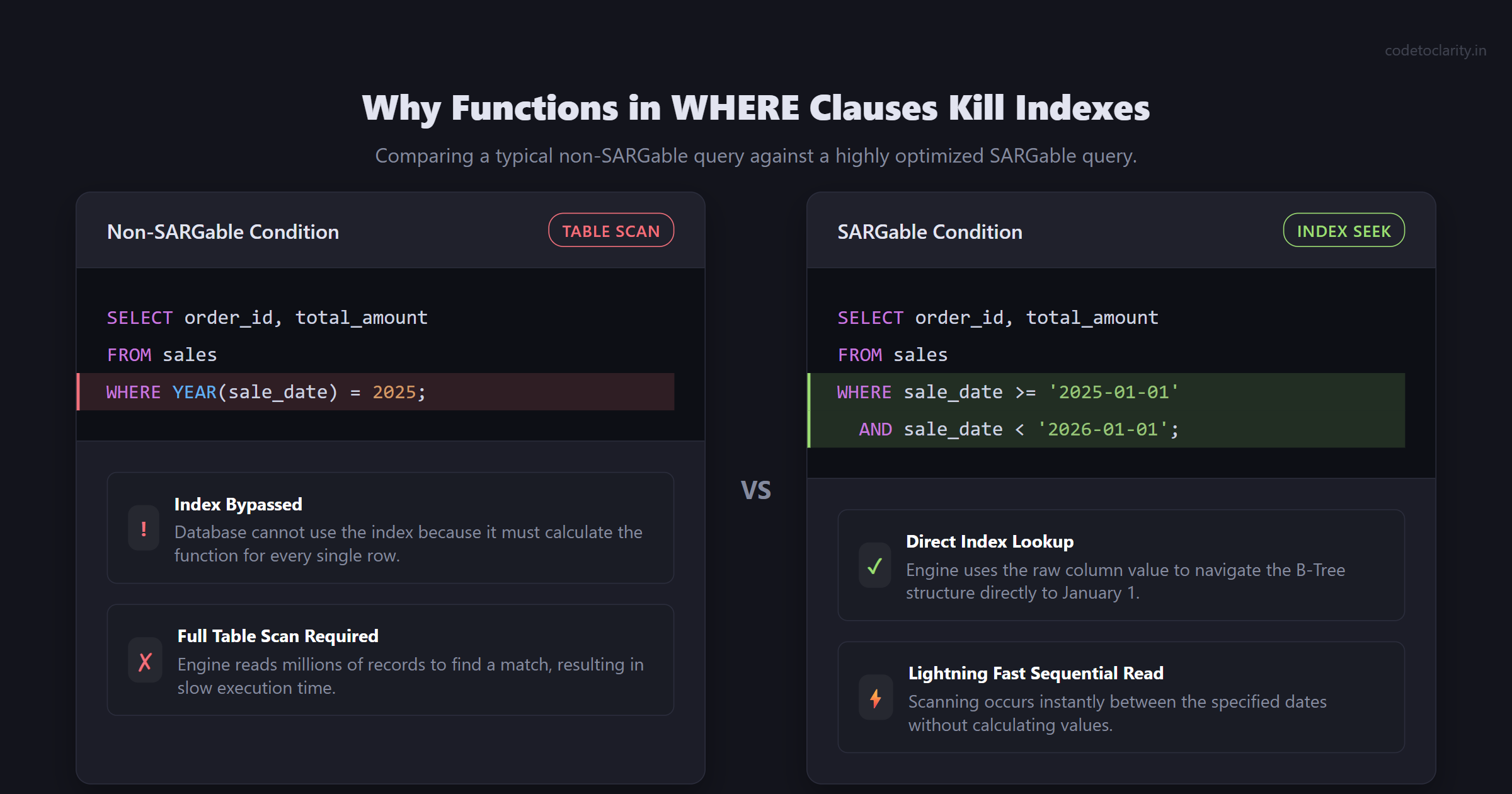The width and height of the screenshot is (1512, 794).
Task: Click the subtitle "Comparing a typical non-SARGable query…"
Action: 756,156
